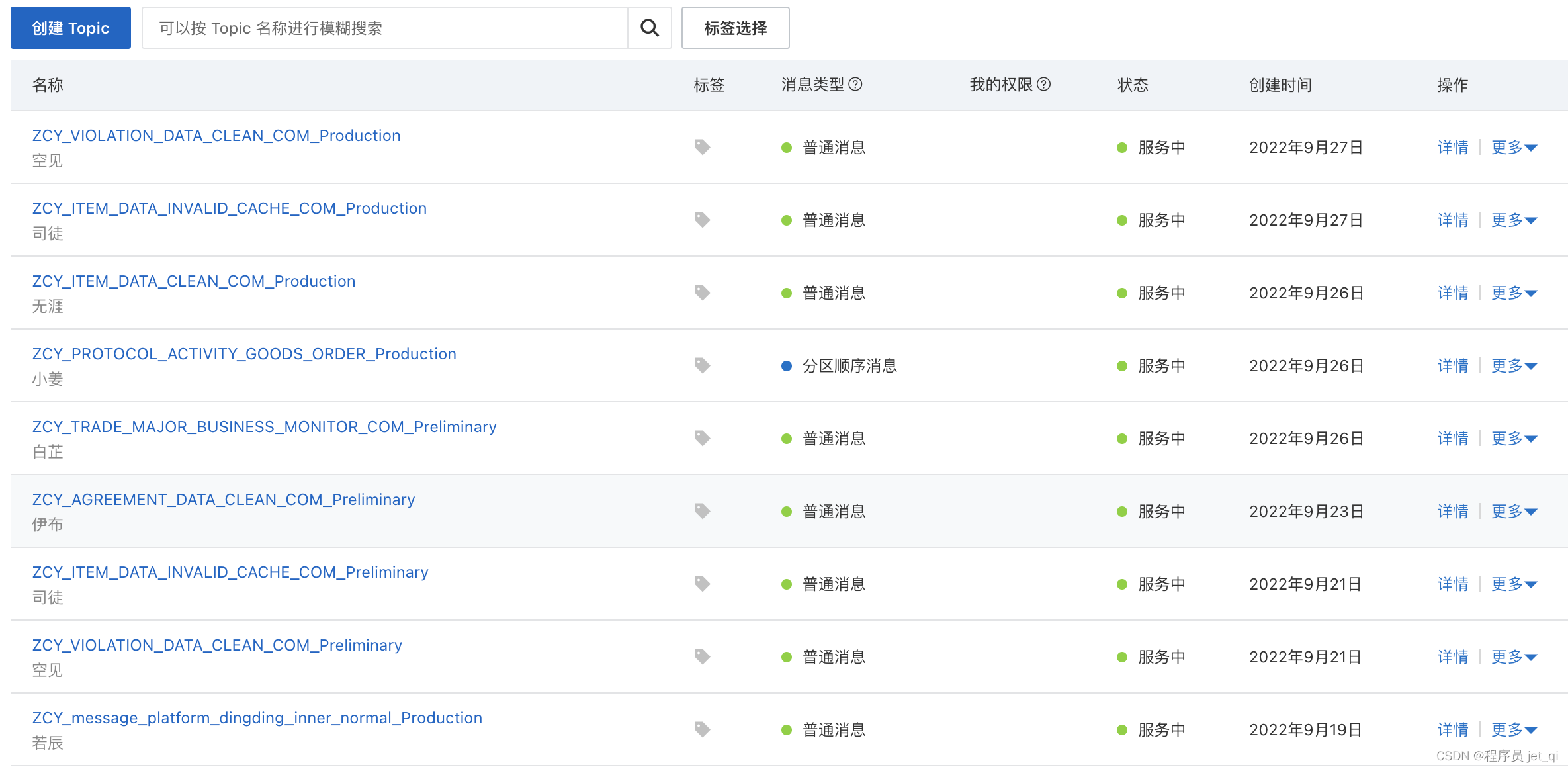The width and height of the screenshot is (1568, 769).
Task: Open topic ZCY_message_platform_dingding_inner_normal_Production
Action: pyautogui.click(x=257, y=718)
